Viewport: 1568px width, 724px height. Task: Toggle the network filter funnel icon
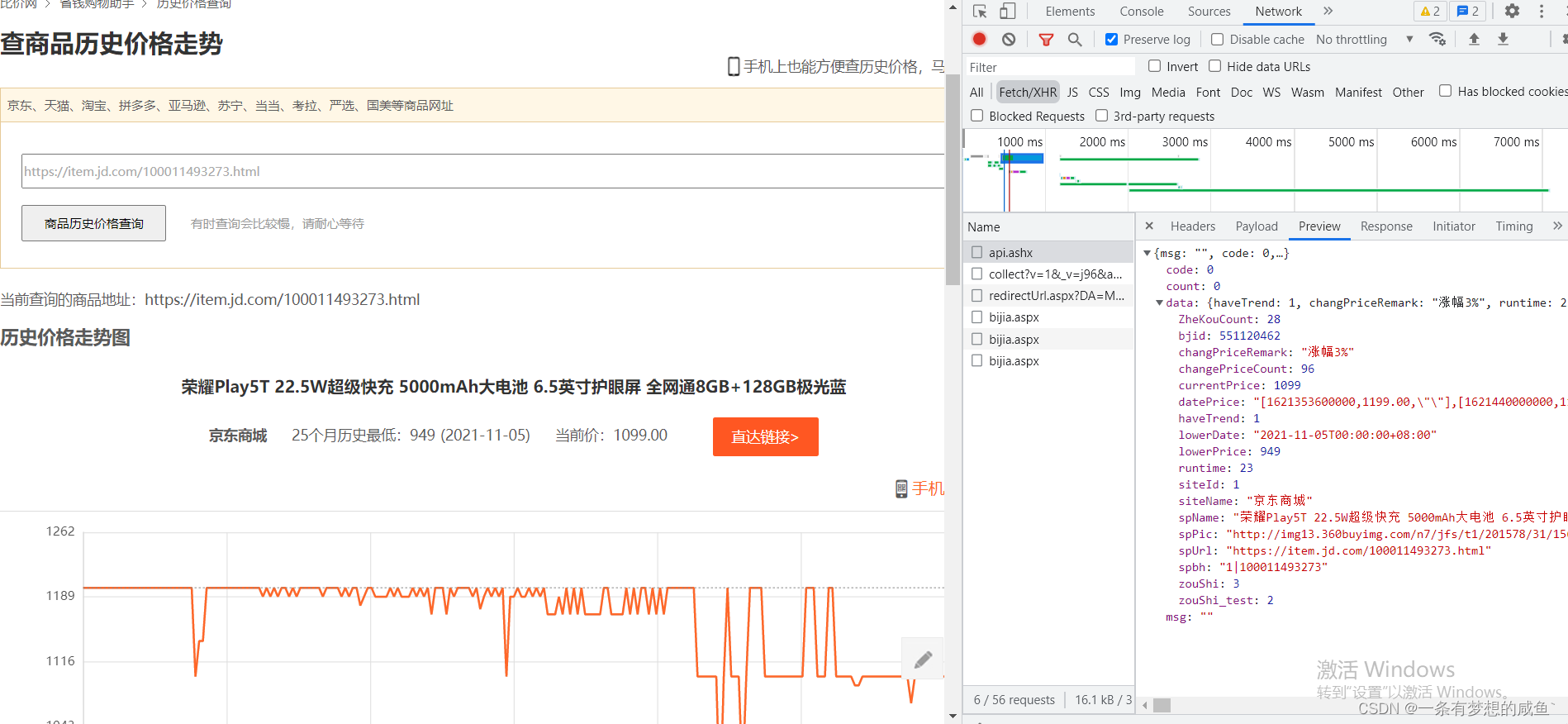click(x=1046, y=39)
